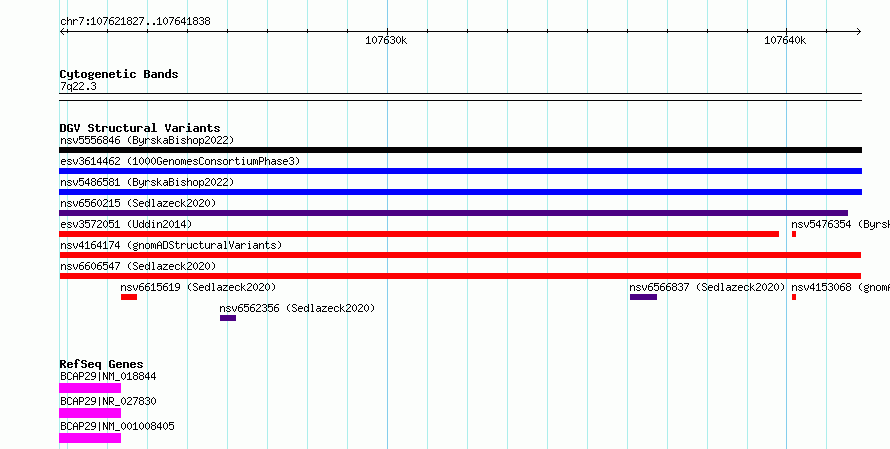The image size is (890, 449).
Task: Open variant label nsv5486581 (ByrskaBishop2022)
Action: (x=147, y=182)
